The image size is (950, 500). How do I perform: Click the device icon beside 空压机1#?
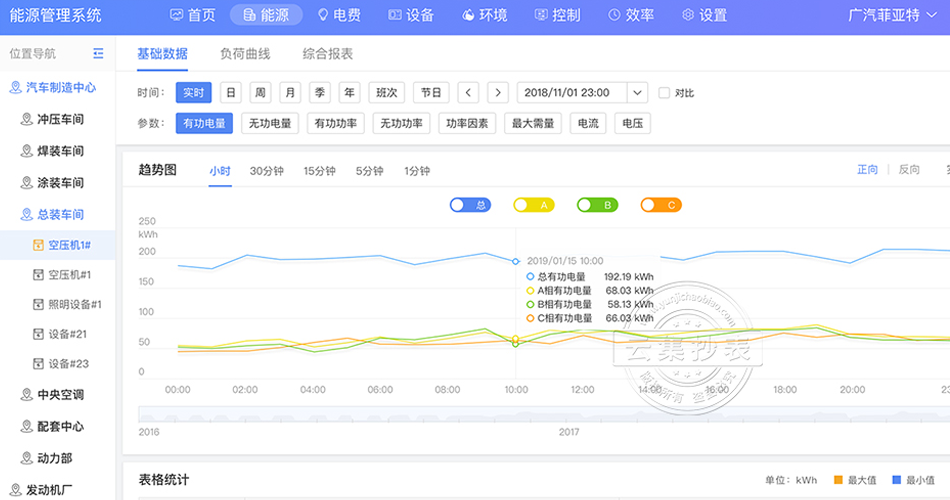[x=38, y=245]
